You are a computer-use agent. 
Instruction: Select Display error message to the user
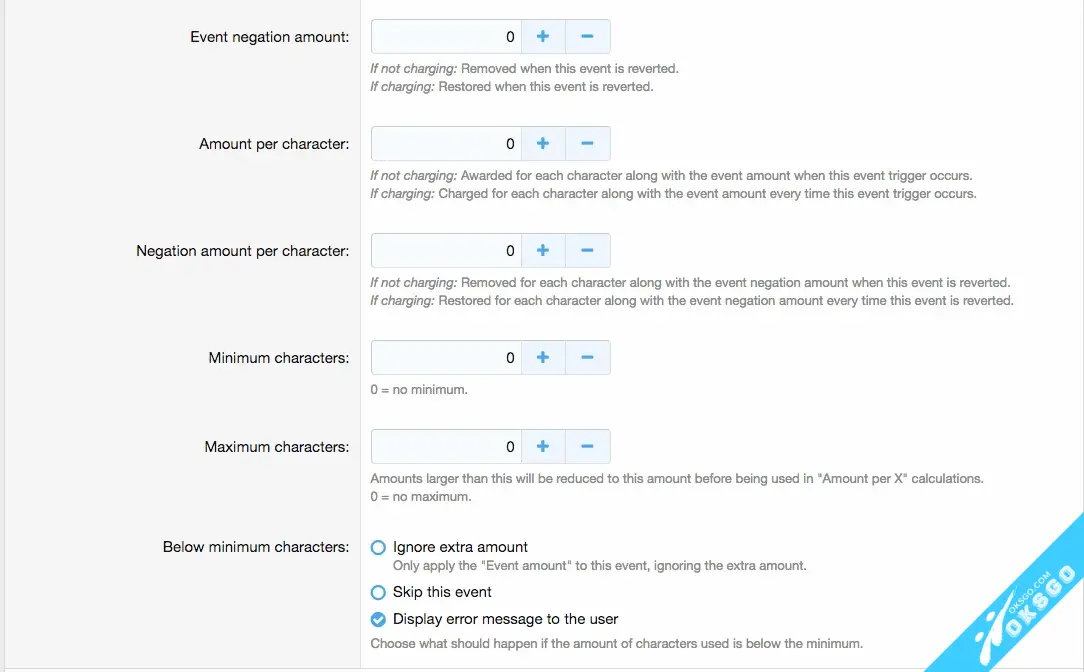pyautogui.click(x=378, y=619)
